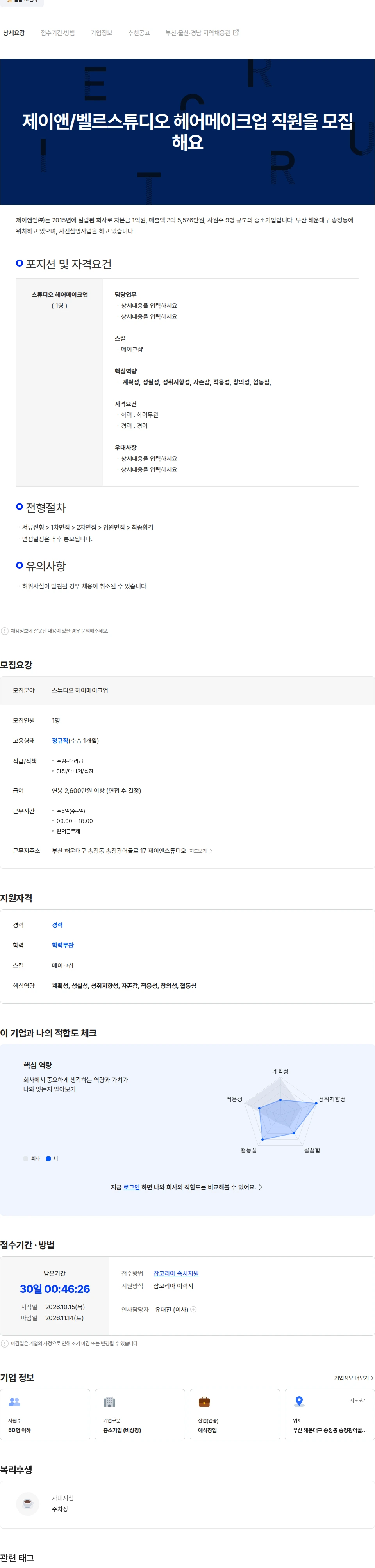Click 연봉 2,600만원 이상 salary text
Screen dimensions: 375x1568
[96, 791]
